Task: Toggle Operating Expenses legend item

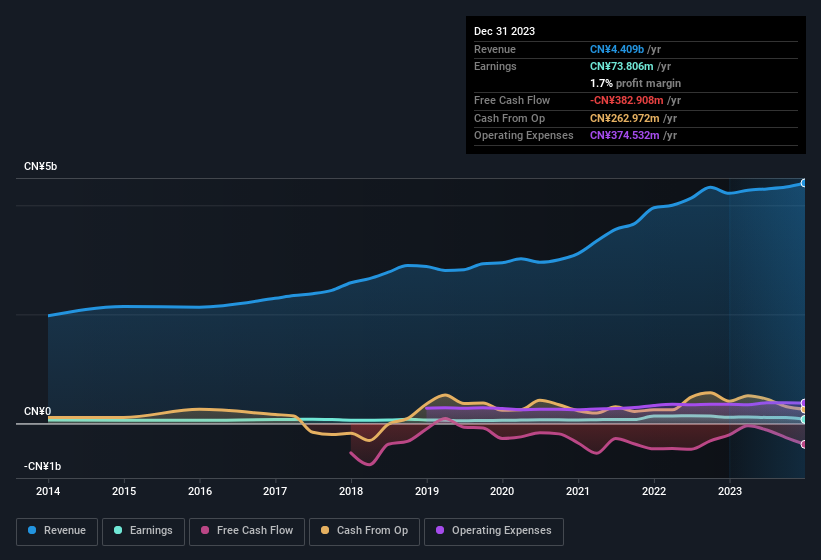Action: pyautogui.click(x=493, y=531)
